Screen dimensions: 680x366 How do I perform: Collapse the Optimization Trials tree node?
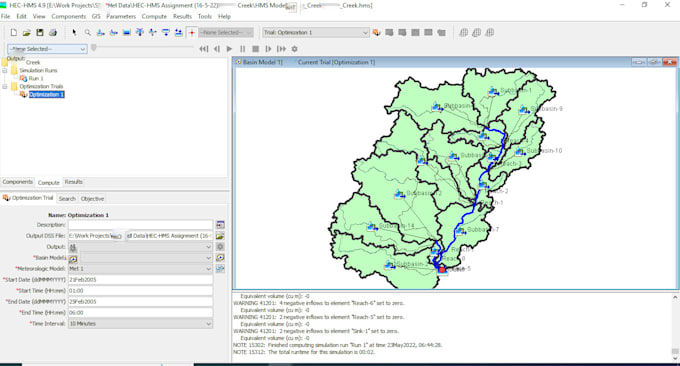click(x=5, y=86)
